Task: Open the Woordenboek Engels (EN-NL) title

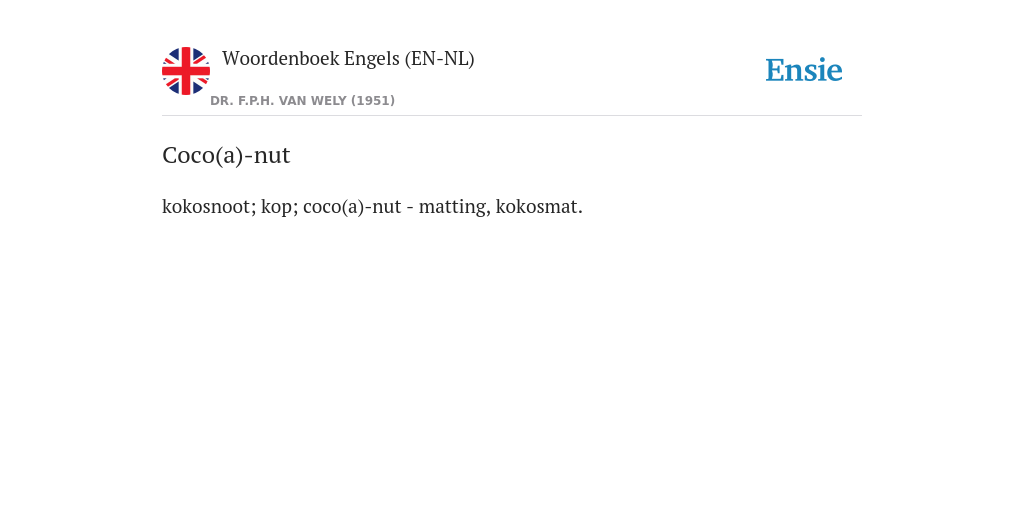Action: (x=348, y=59)
